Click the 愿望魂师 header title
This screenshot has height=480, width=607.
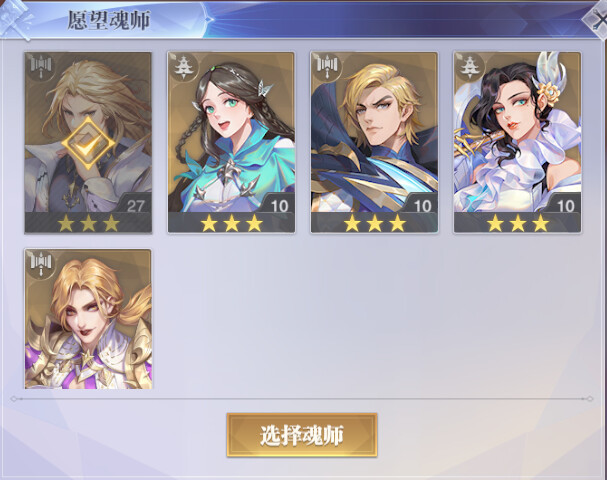click(108, 20)
